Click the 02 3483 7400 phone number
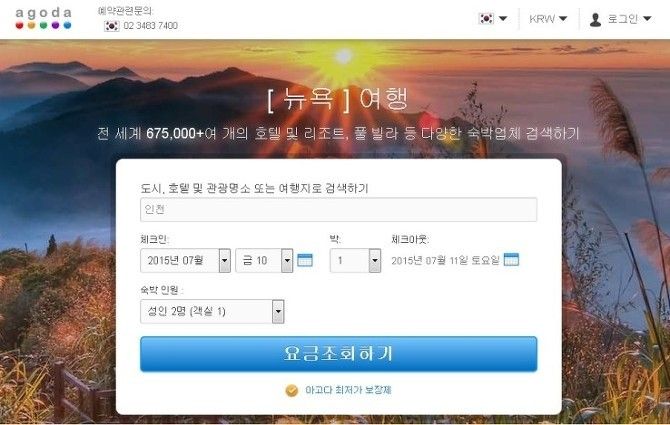 click(x=150, y=26)
